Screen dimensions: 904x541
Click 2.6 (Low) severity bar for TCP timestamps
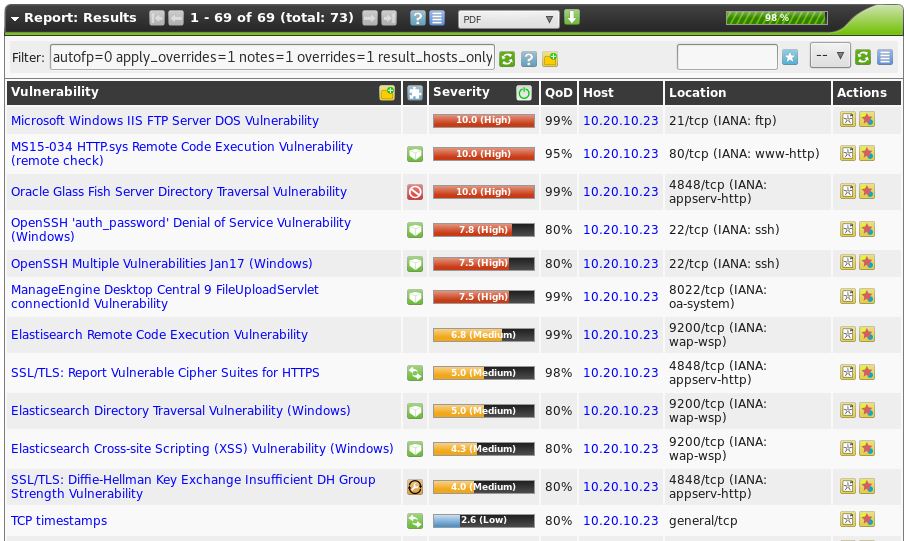coord(484,521)
